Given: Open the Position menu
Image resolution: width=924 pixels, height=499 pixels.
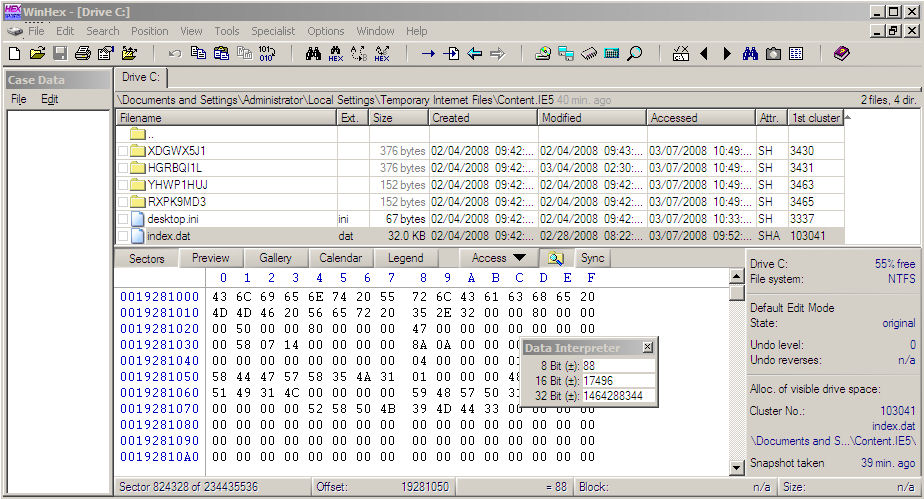Looking at the screenshot, I should 150,31.
